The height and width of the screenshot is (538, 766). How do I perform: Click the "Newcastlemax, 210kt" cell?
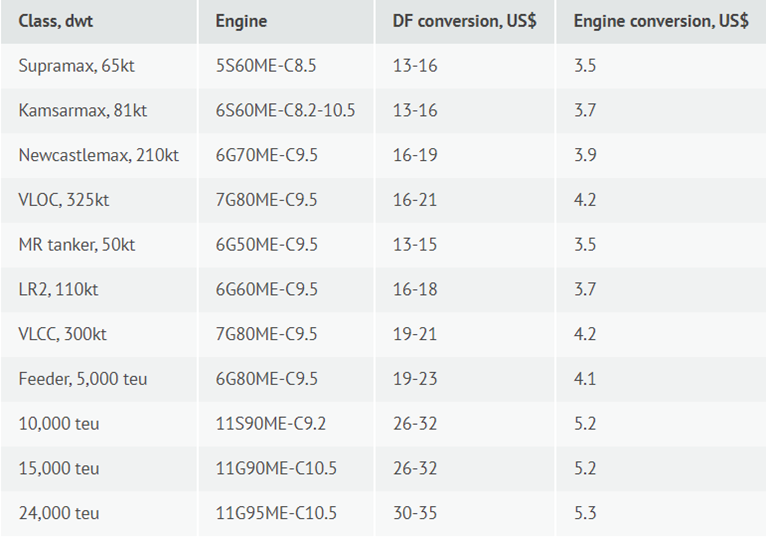[98, 155]
